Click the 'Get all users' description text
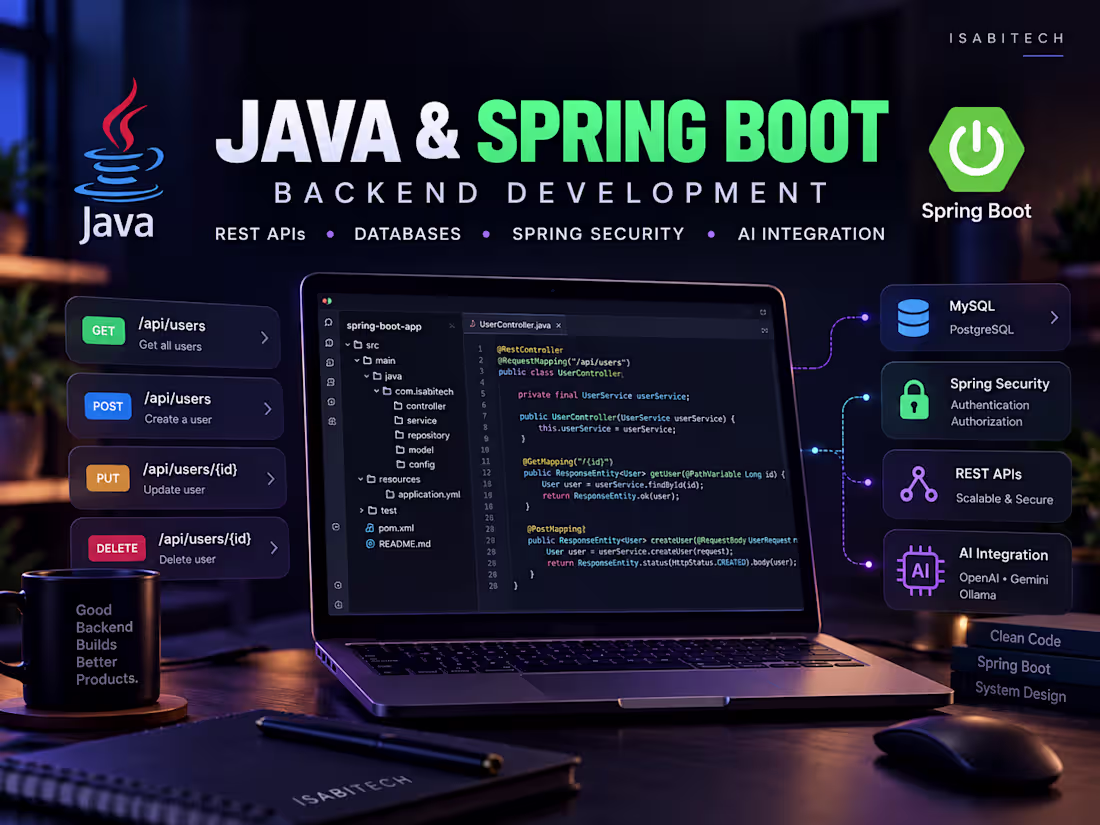The width and height of the screenshot is (1100, 825). (x=170, y=345)
